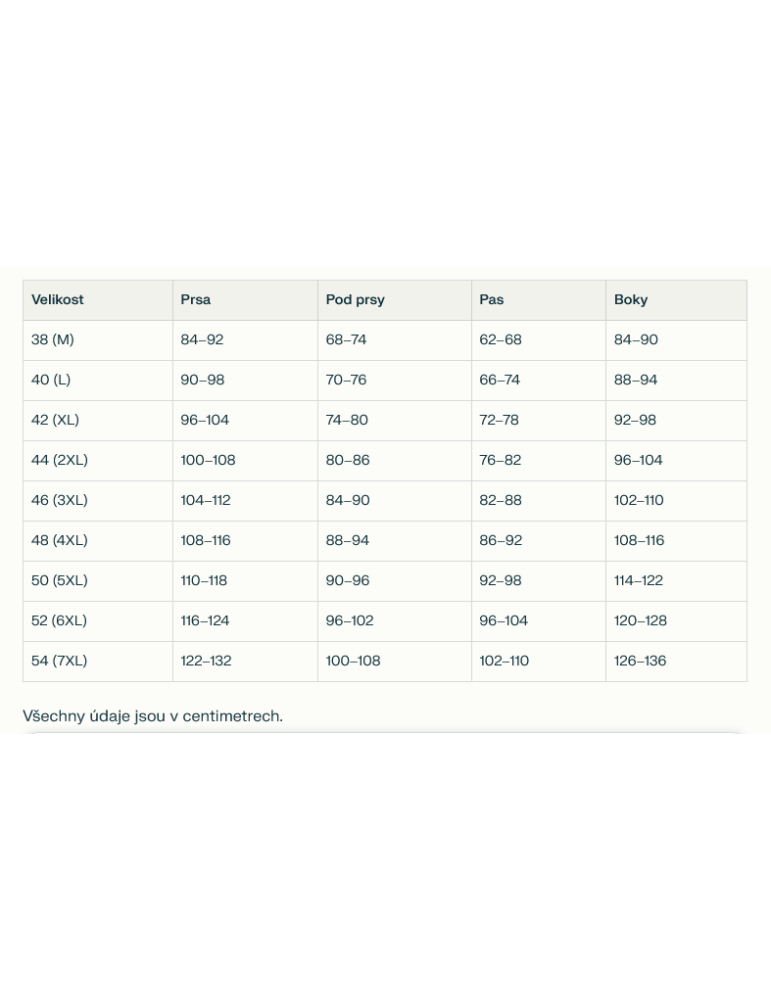Select the 52 (6XL) size row label

[59, 620]
